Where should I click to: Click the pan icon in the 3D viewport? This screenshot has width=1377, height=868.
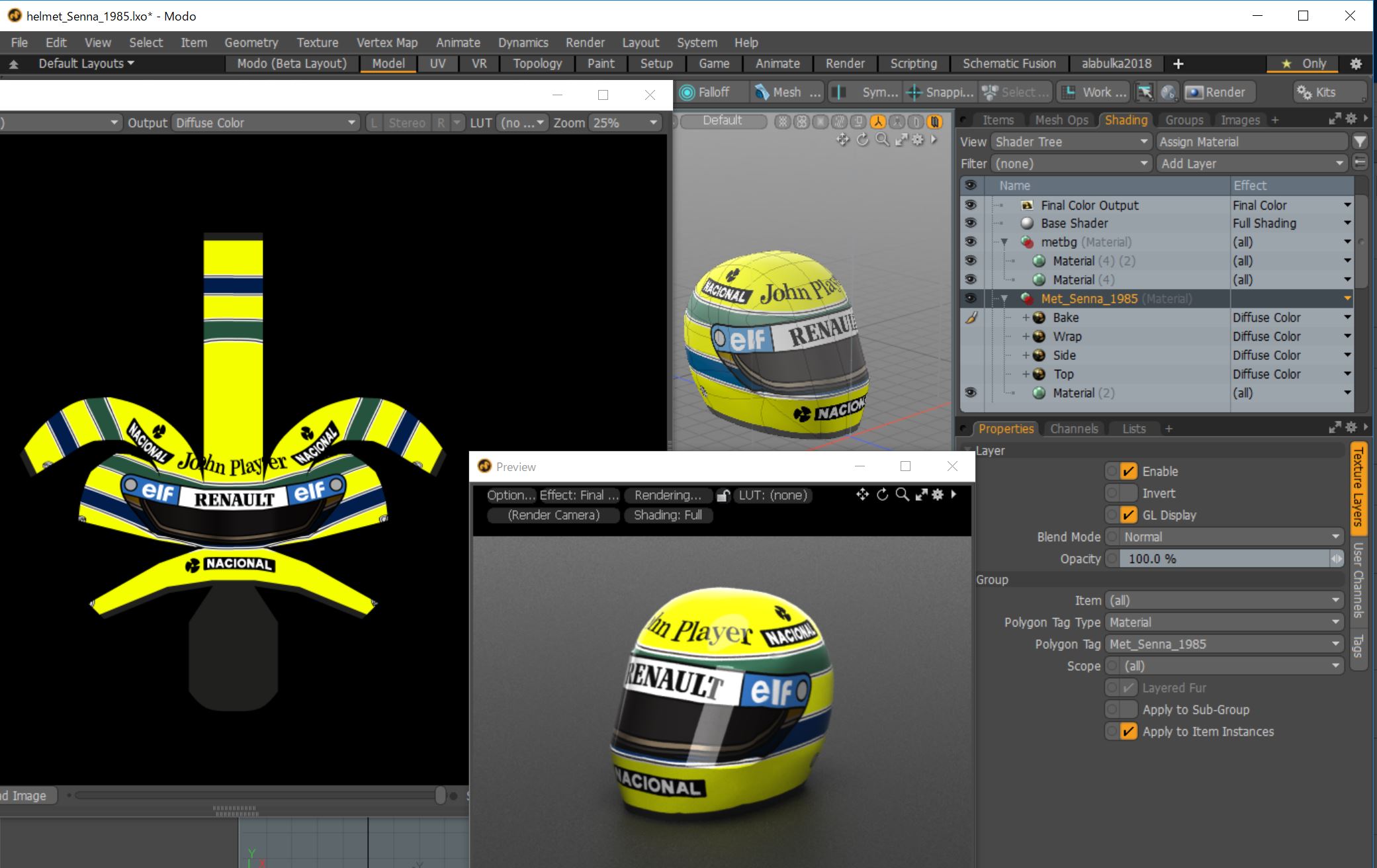842,140
